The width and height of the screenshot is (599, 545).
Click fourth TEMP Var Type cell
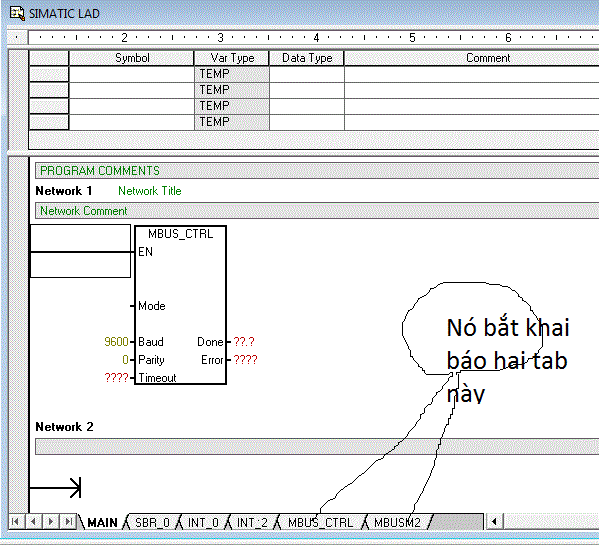232,122
